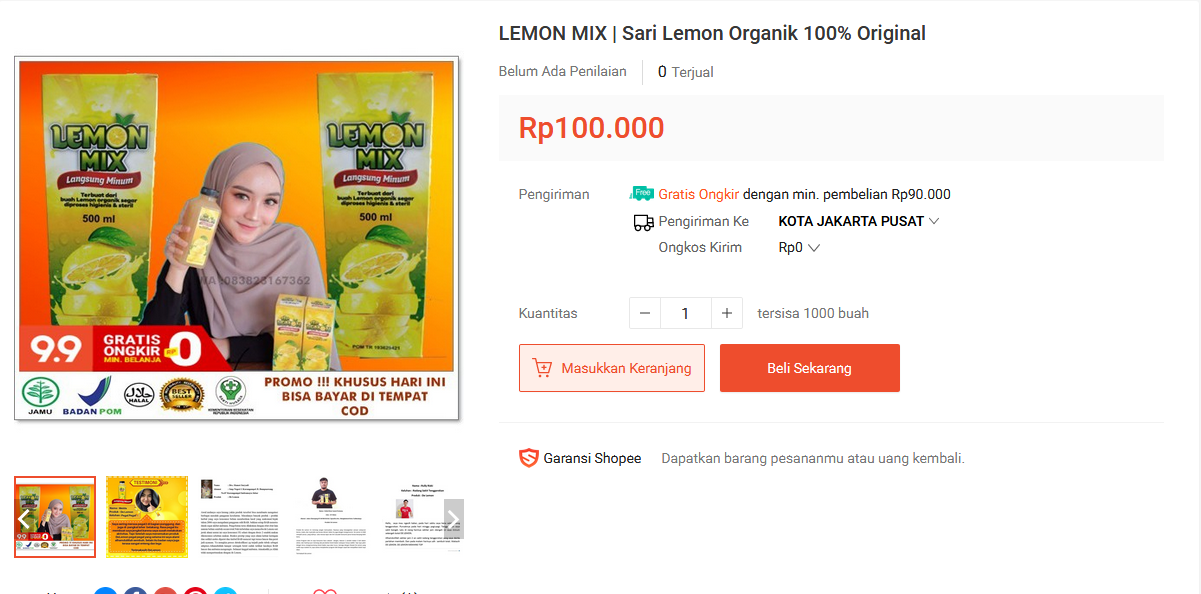Viewport: 1201px width, 594px height.
Task: Click the delivery truck icon
Action: pos(643,222)
